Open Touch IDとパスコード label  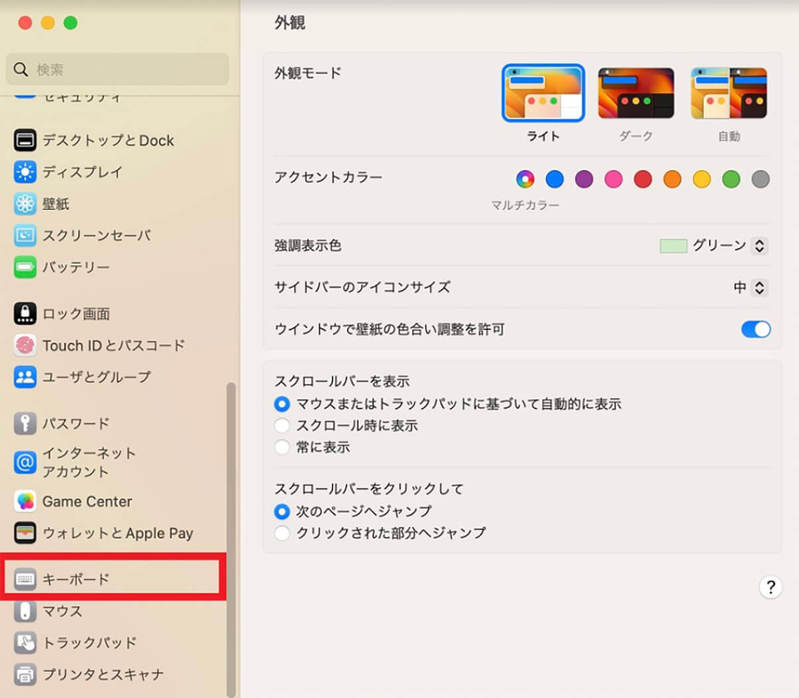[x=113, y=345]
